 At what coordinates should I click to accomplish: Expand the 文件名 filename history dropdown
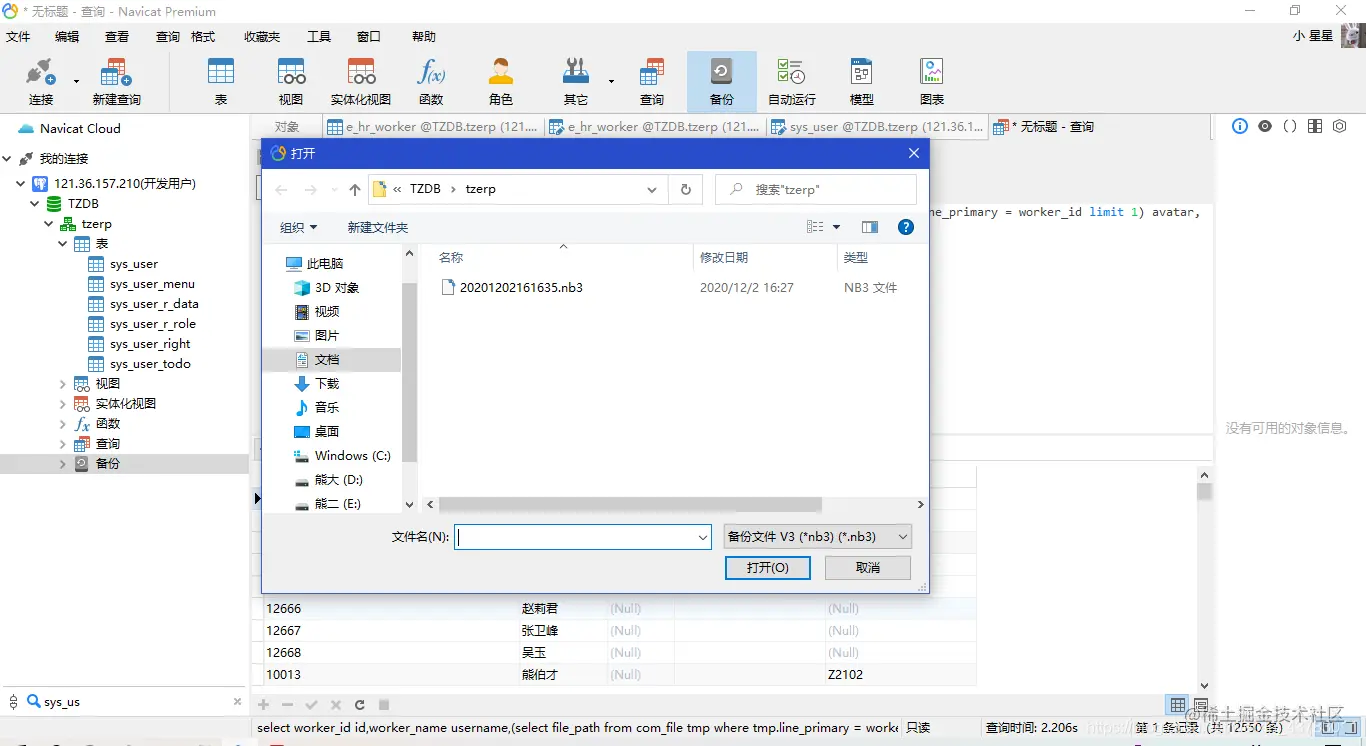[703, 537]
